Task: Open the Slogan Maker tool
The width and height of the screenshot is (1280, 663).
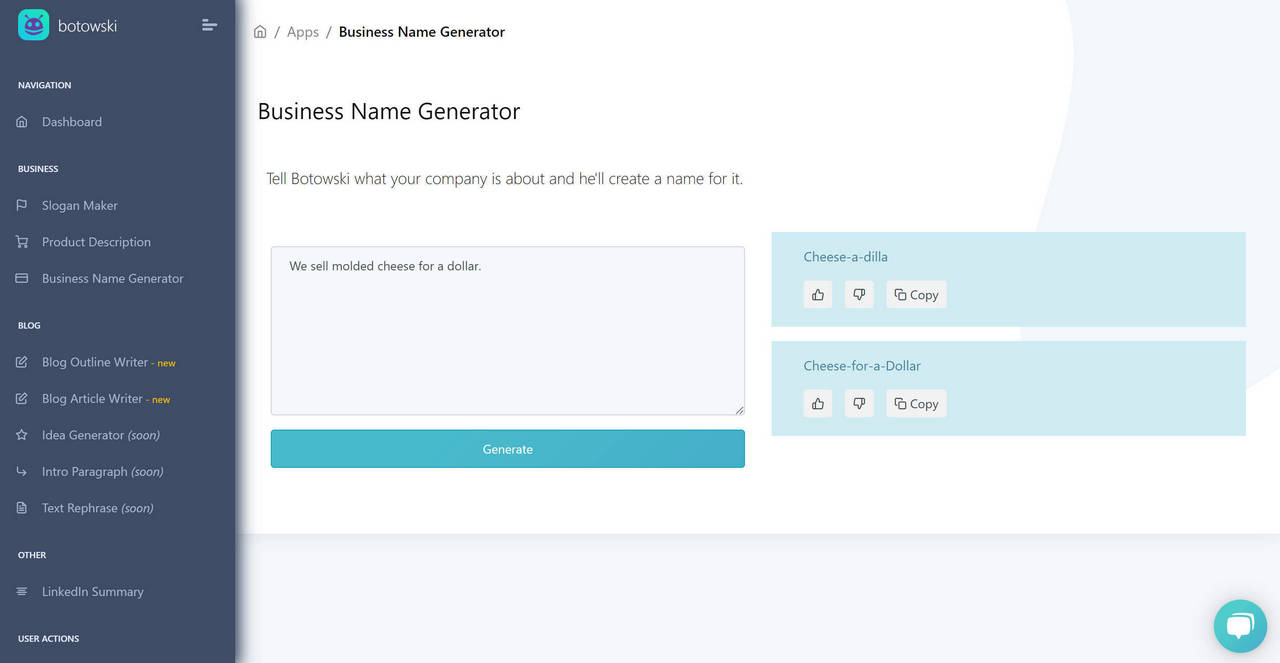Action: click(x=79, y=206)
